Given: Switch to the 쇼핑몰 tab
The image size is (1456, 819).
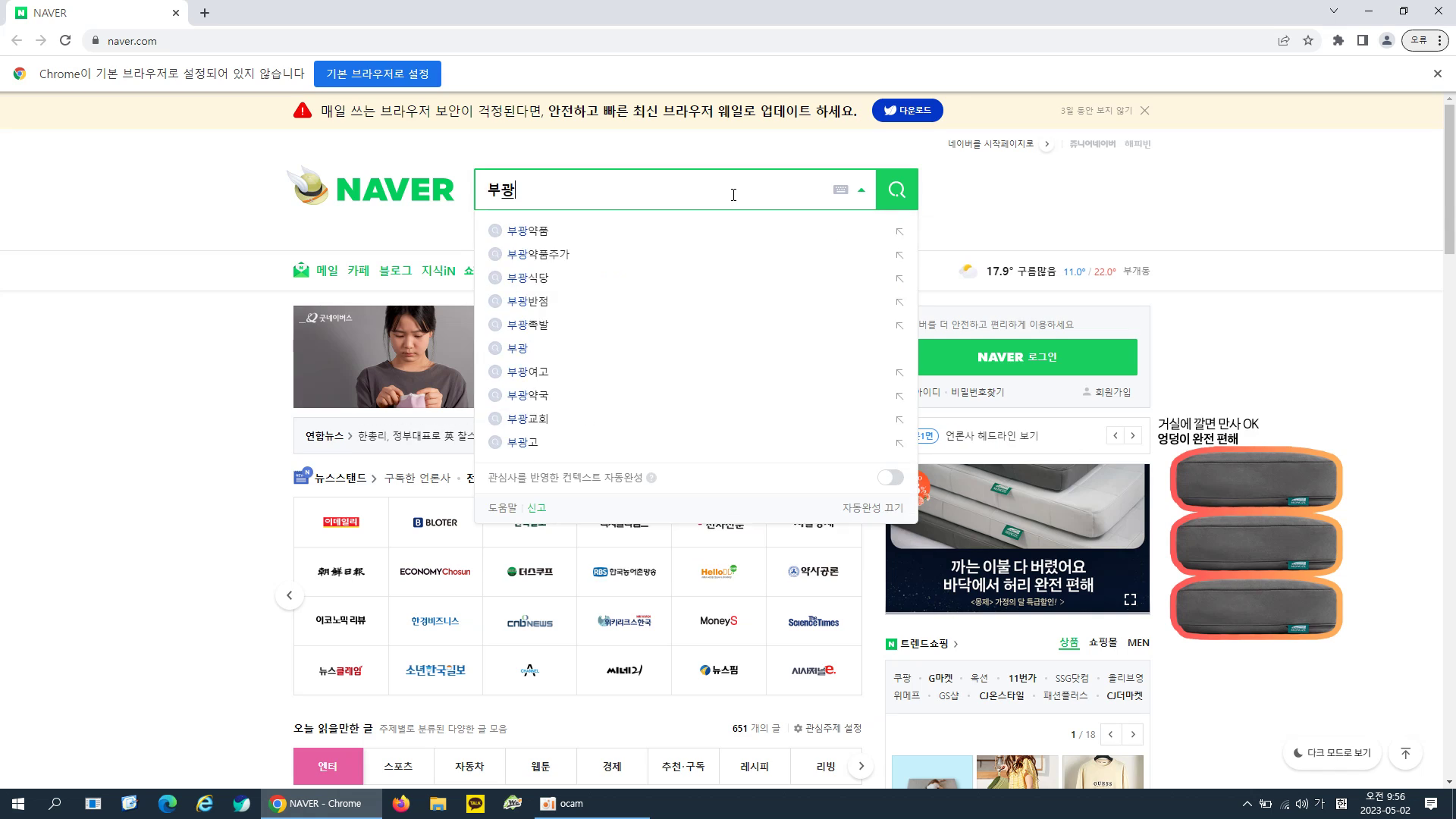Looking at the screenshot, I should click(1102, 642).
